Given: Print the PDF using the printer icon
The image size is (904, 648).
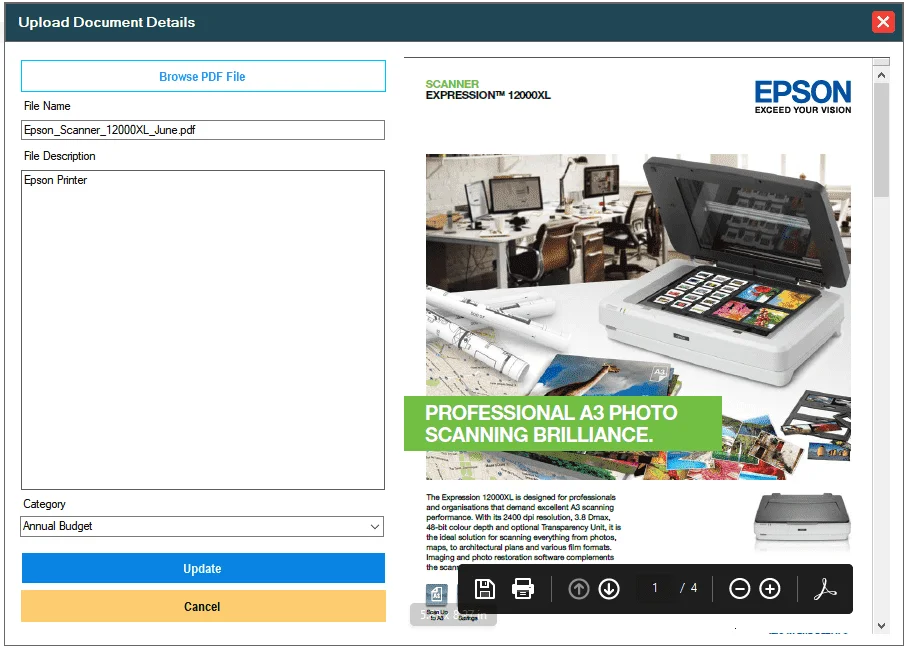Looking at the screenshot, I should click(523, 589).
